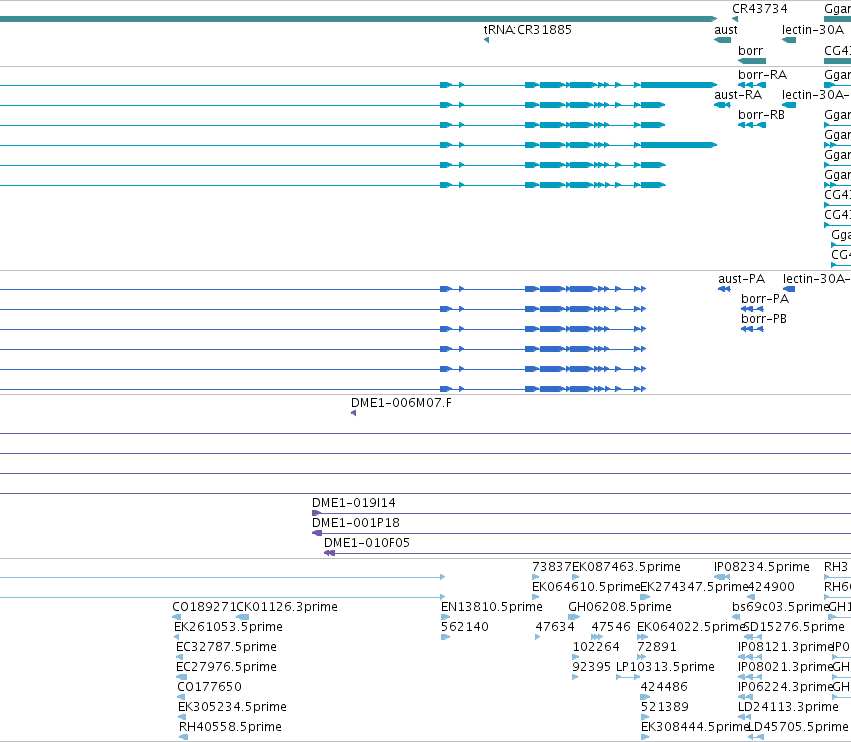Click the 72891 feature label
This screenshot has width=851, height=742.
click(657, 647)
